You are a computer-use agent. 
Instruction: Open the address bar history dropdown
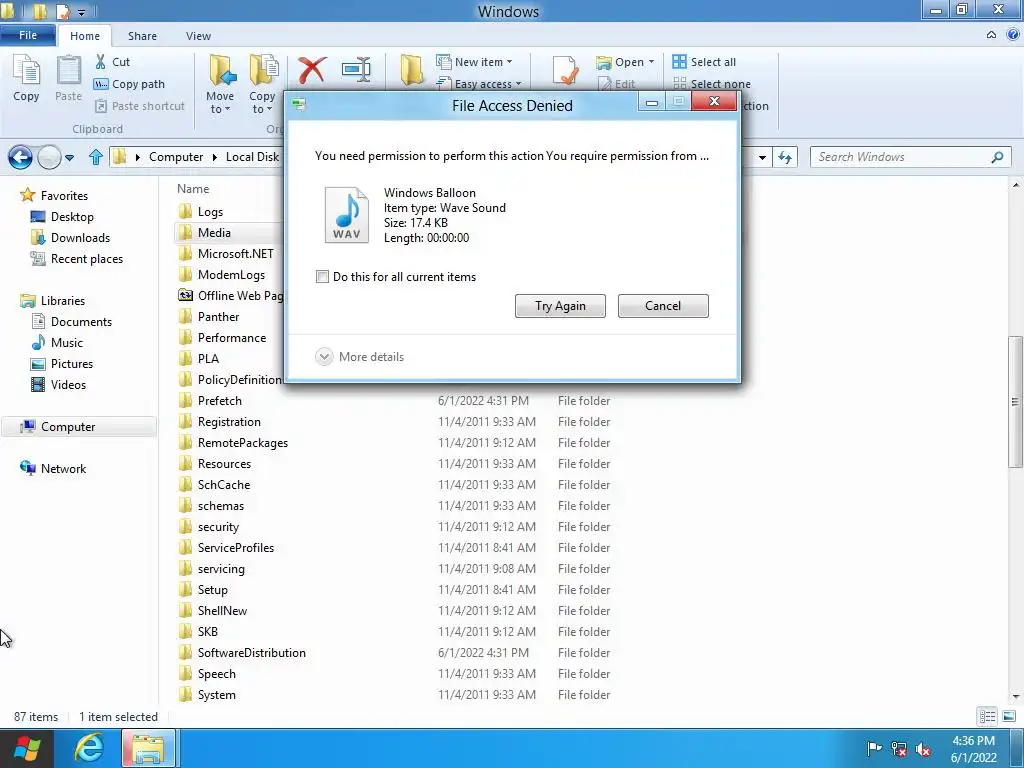(x=761, y=157)
